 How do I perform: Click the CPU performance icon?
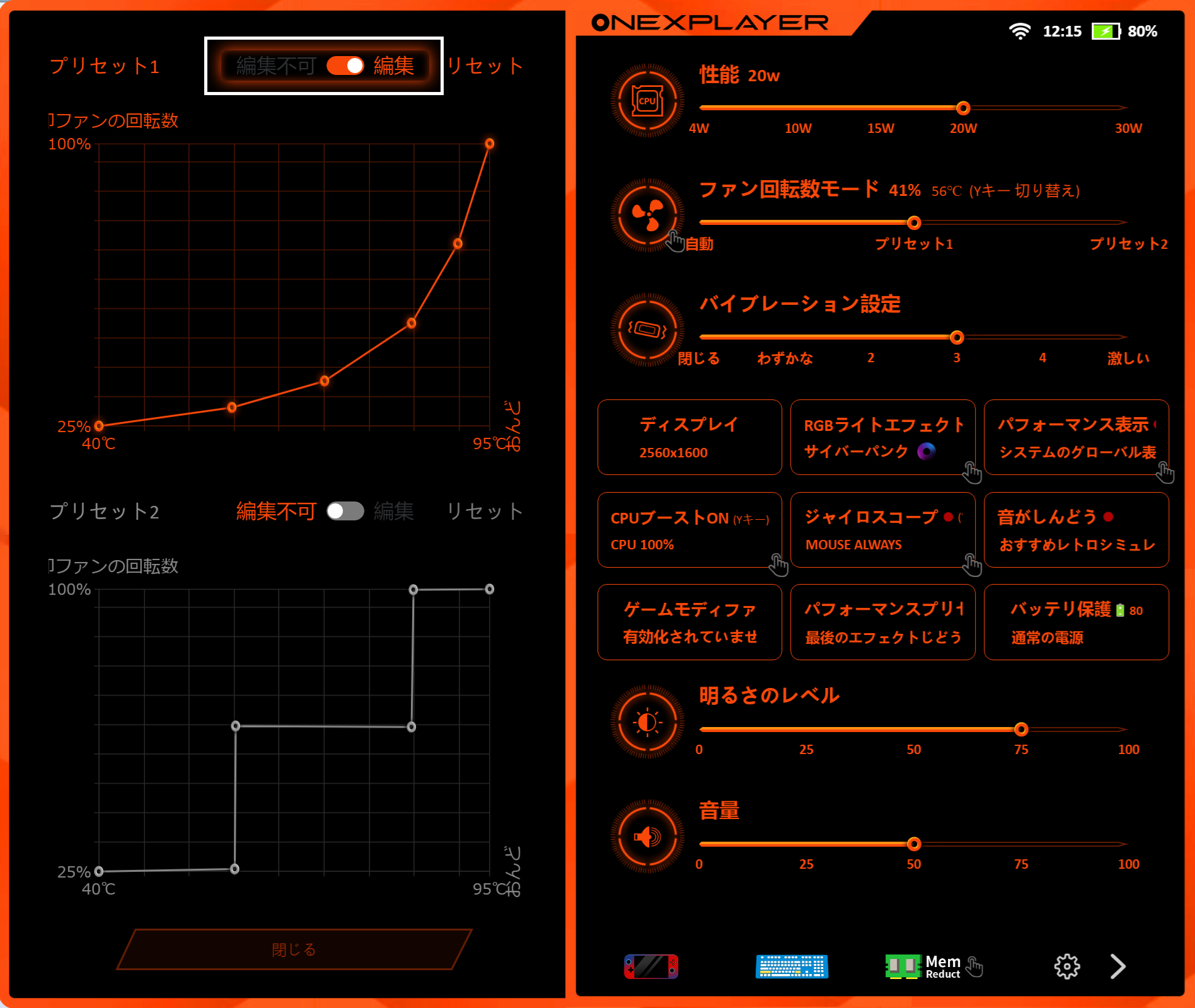pyautogui.click(x=647, y=101)
